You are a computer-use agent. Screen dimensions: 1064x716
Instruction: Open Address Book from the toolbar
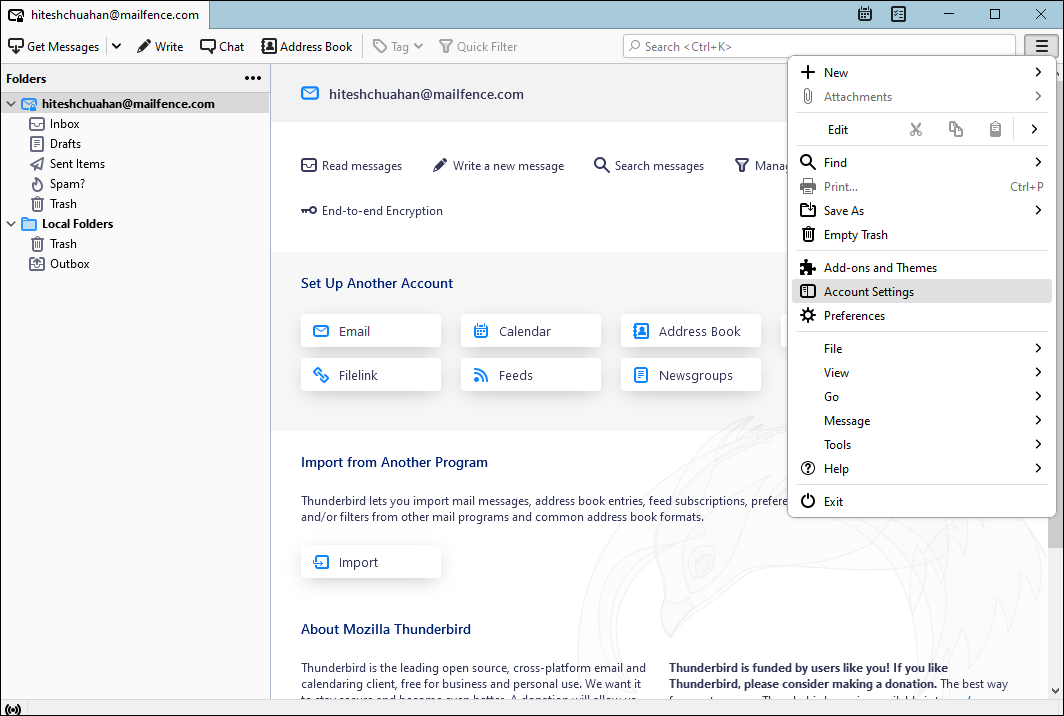307,46
